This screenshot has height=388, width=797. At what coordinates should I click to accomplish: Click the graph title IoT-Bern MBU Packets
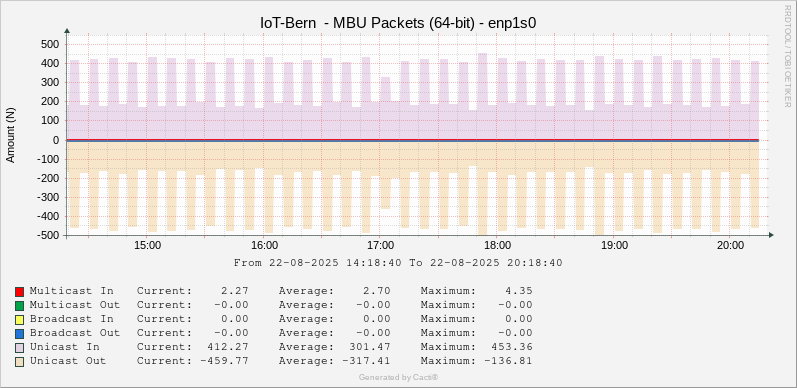pos(398,22)
